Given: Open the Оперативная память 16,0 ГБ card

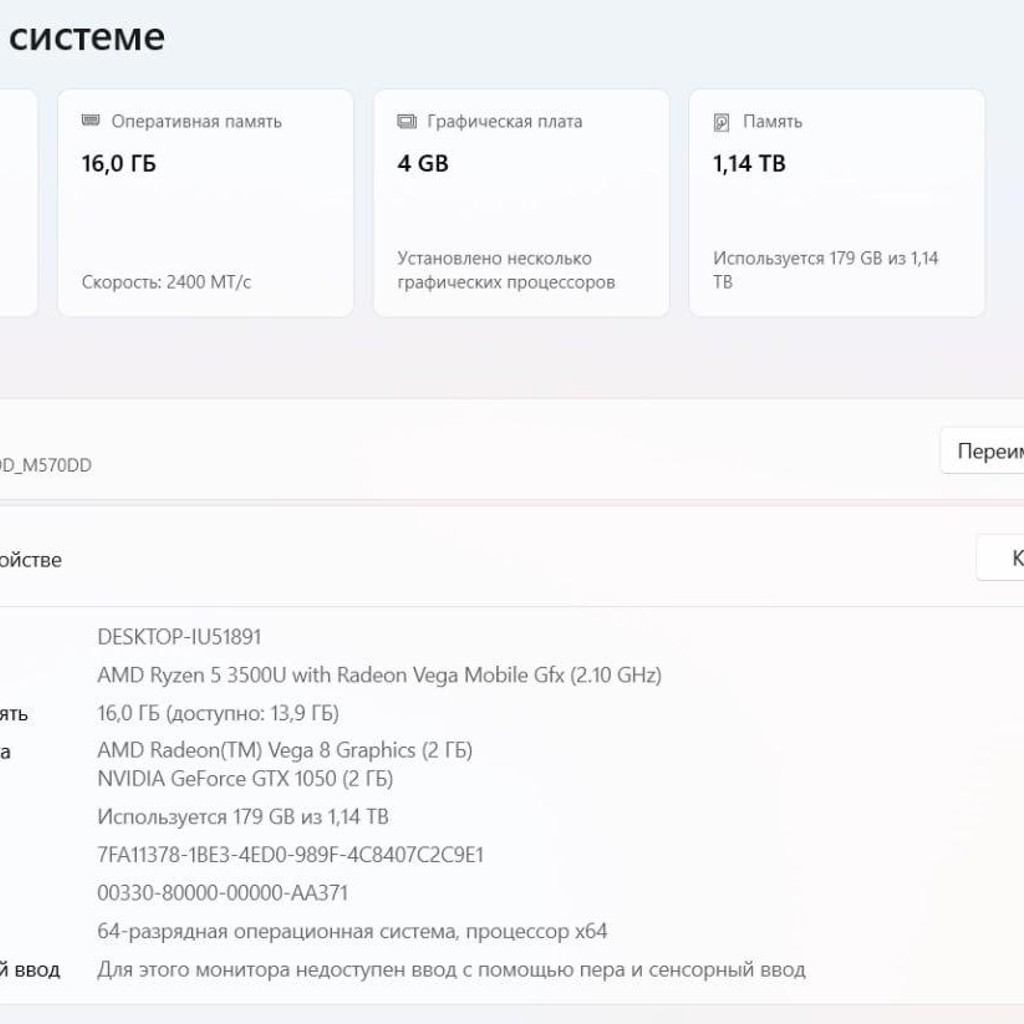Looking at the screenshot, I should point(206,203).
